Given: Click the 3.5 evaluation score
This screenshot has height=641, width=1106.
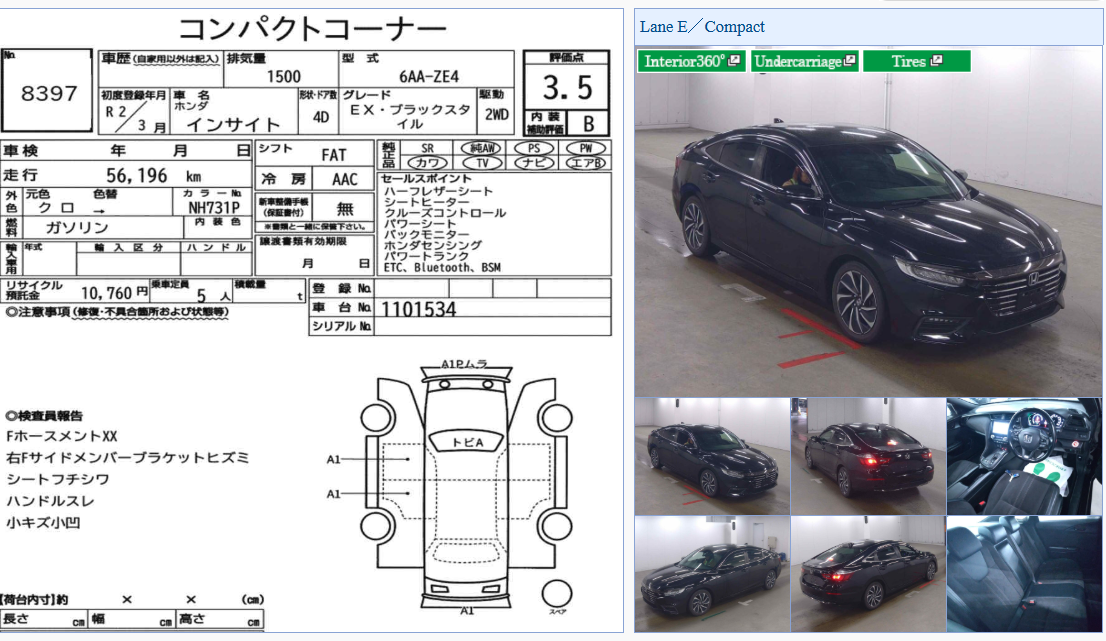Looking at the screenshot, I should pos(567,88).
